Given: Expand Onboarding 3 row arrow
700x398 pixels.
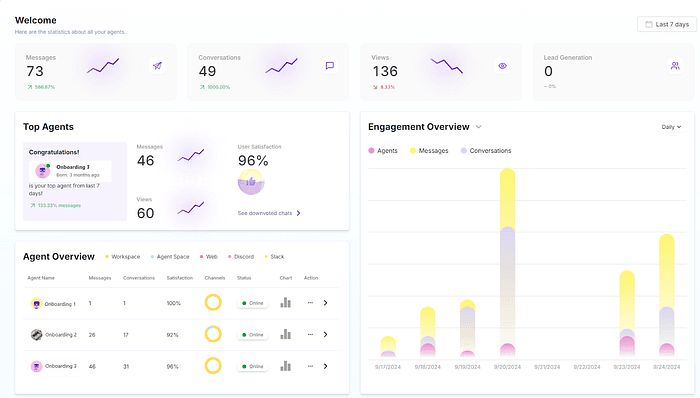Looking at the screenshot, I should pyautogui.click(x=325, y=366).
